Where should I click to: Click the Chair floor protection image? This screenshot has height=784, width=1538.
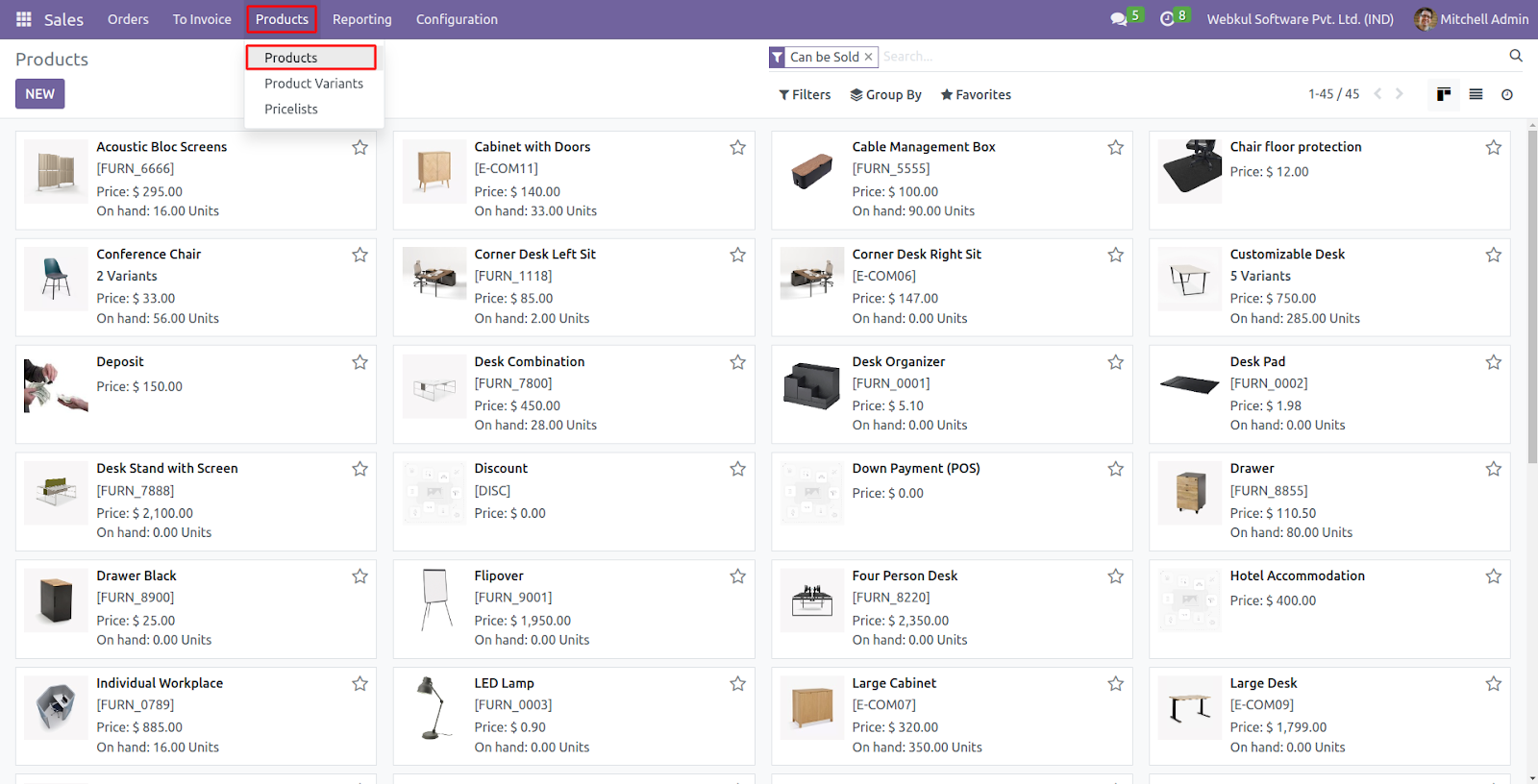tap(1190, 172)
